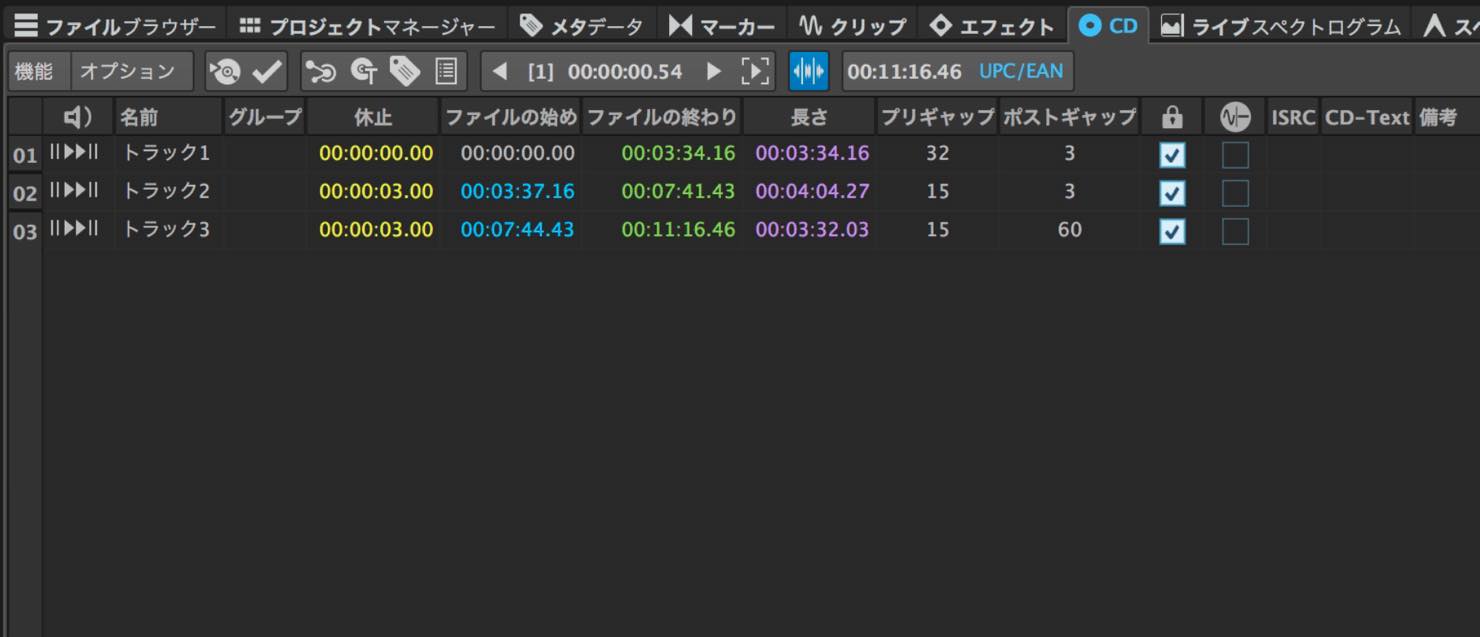This screenshot has width=1480, height=637.
Task: Enable the waveform checkbox for トラック3
Action: (x=1235, y=232)
